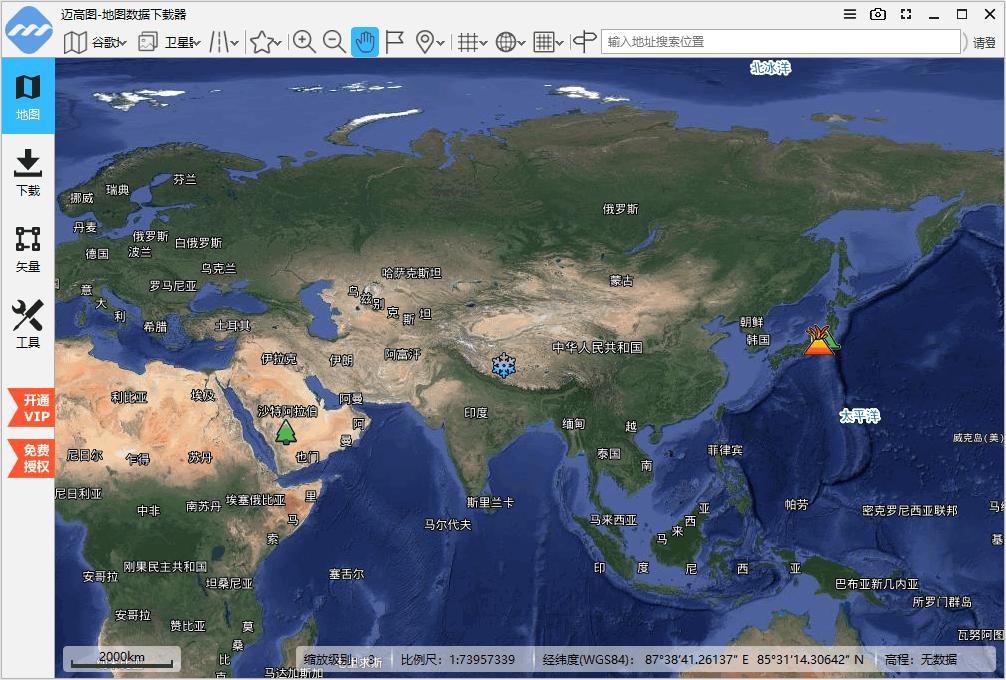Click the zoom out magnifier icon
Screen dimensions: 1006x680
point(334,42)
